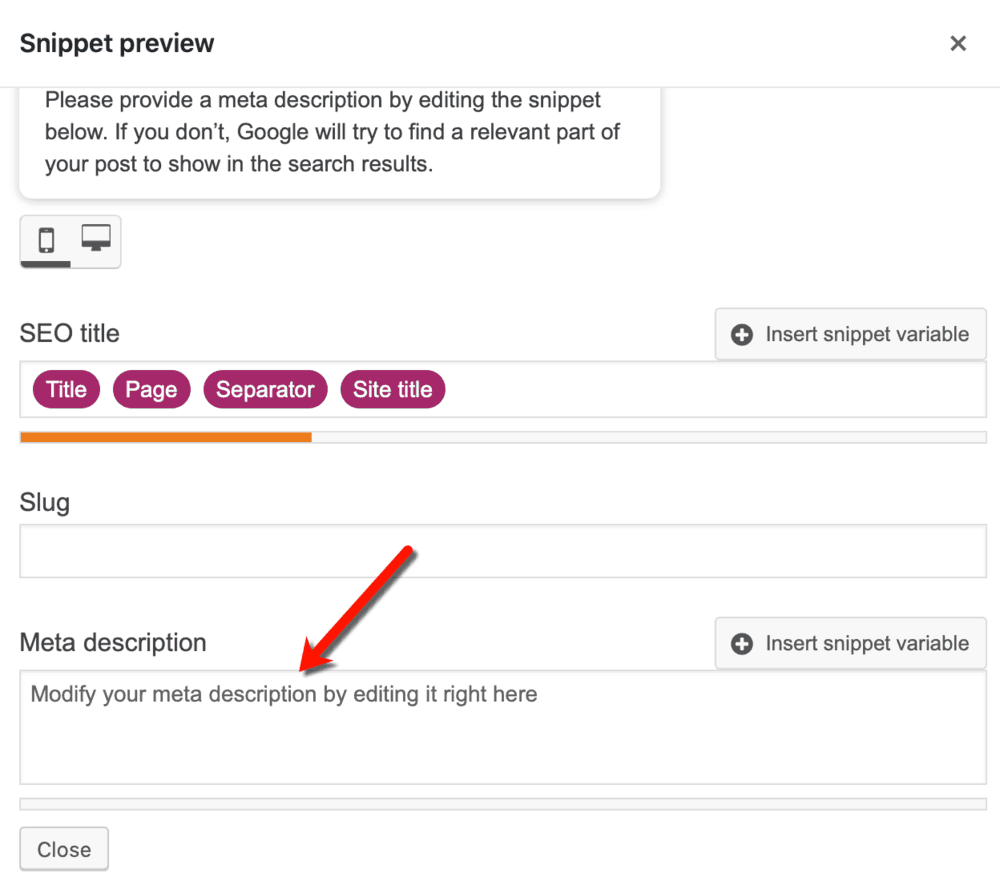Toggle mobile view in the preview switcher
Screen dimensions: 1000x889
(x=46, y=241)
